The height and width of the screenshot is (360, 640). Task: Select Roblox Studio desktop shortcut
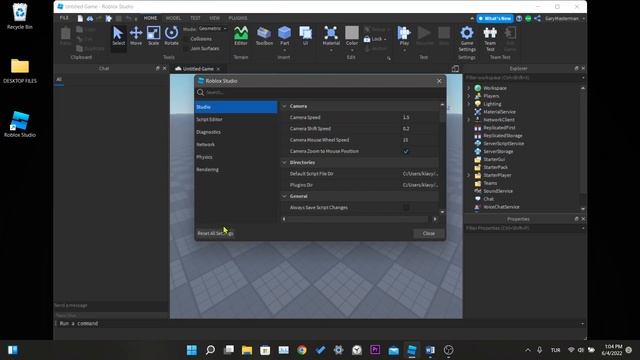tap(20, 124)
